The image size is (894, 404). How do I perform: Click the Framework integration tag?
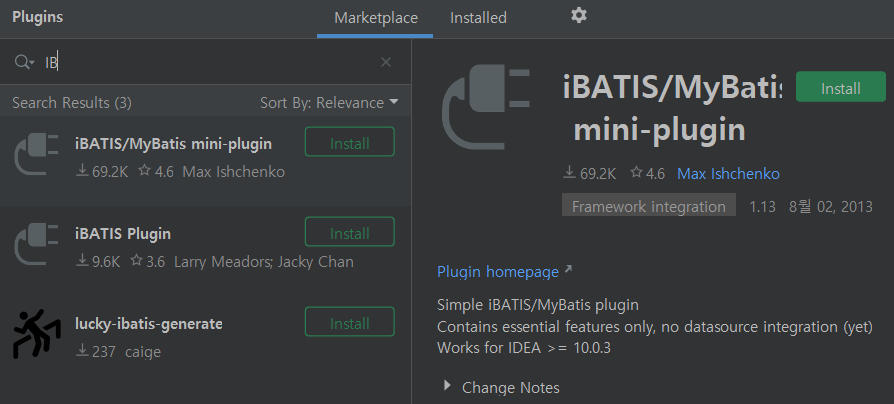[x=649, y=206]
